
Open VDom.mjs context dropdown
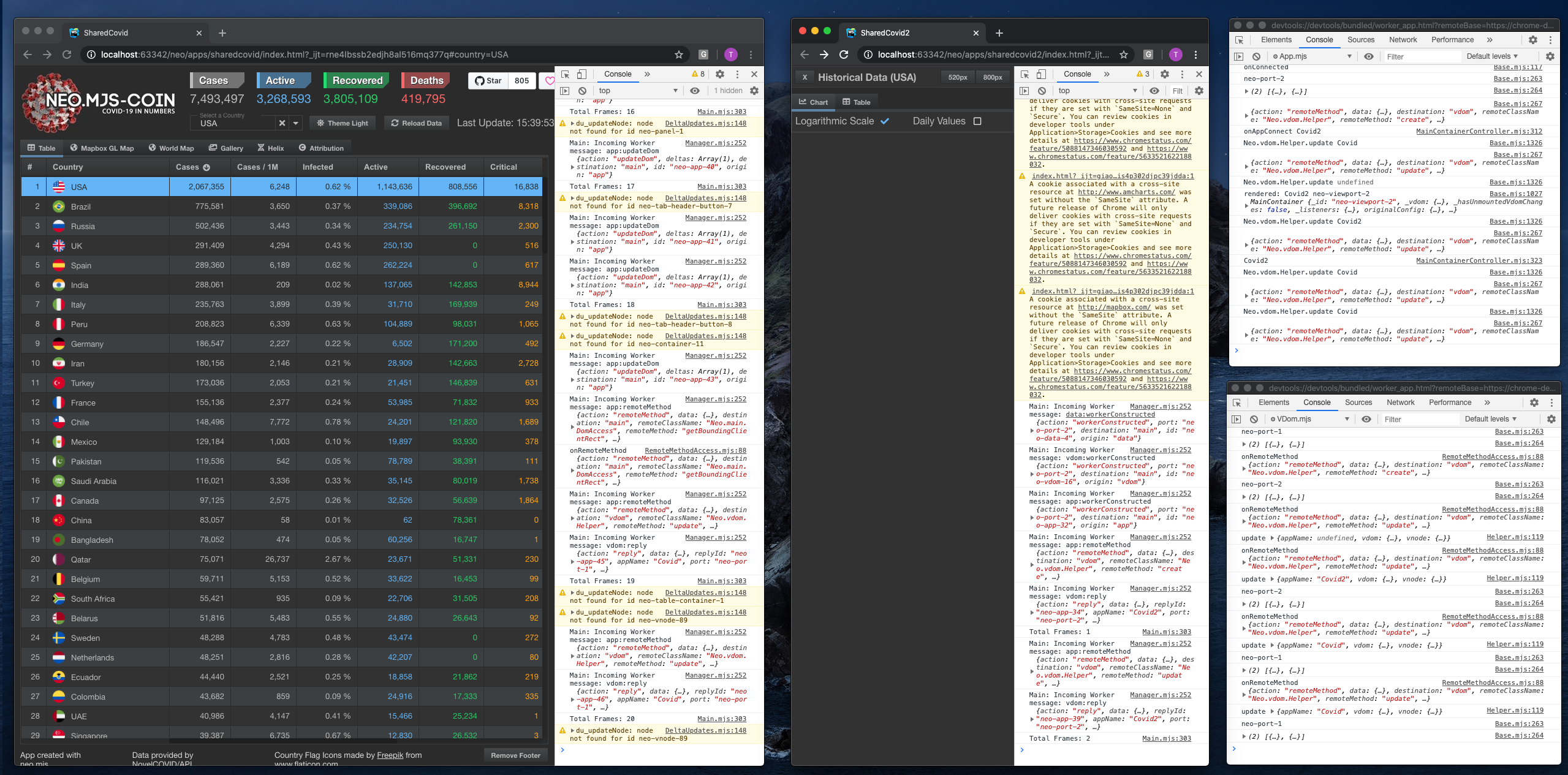click(x=1309, y=419)
